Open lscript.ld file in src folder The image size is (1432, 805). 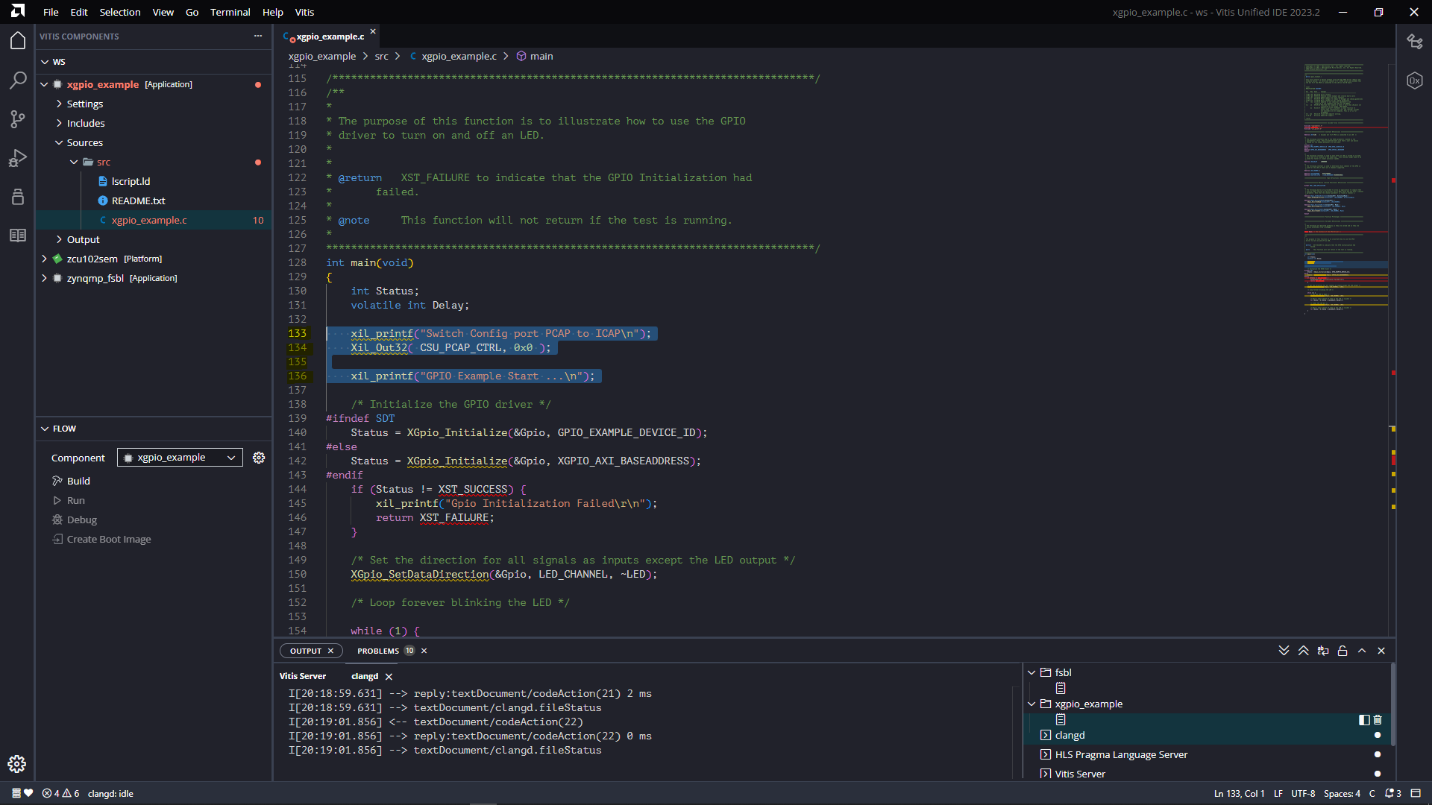(130, 182)
